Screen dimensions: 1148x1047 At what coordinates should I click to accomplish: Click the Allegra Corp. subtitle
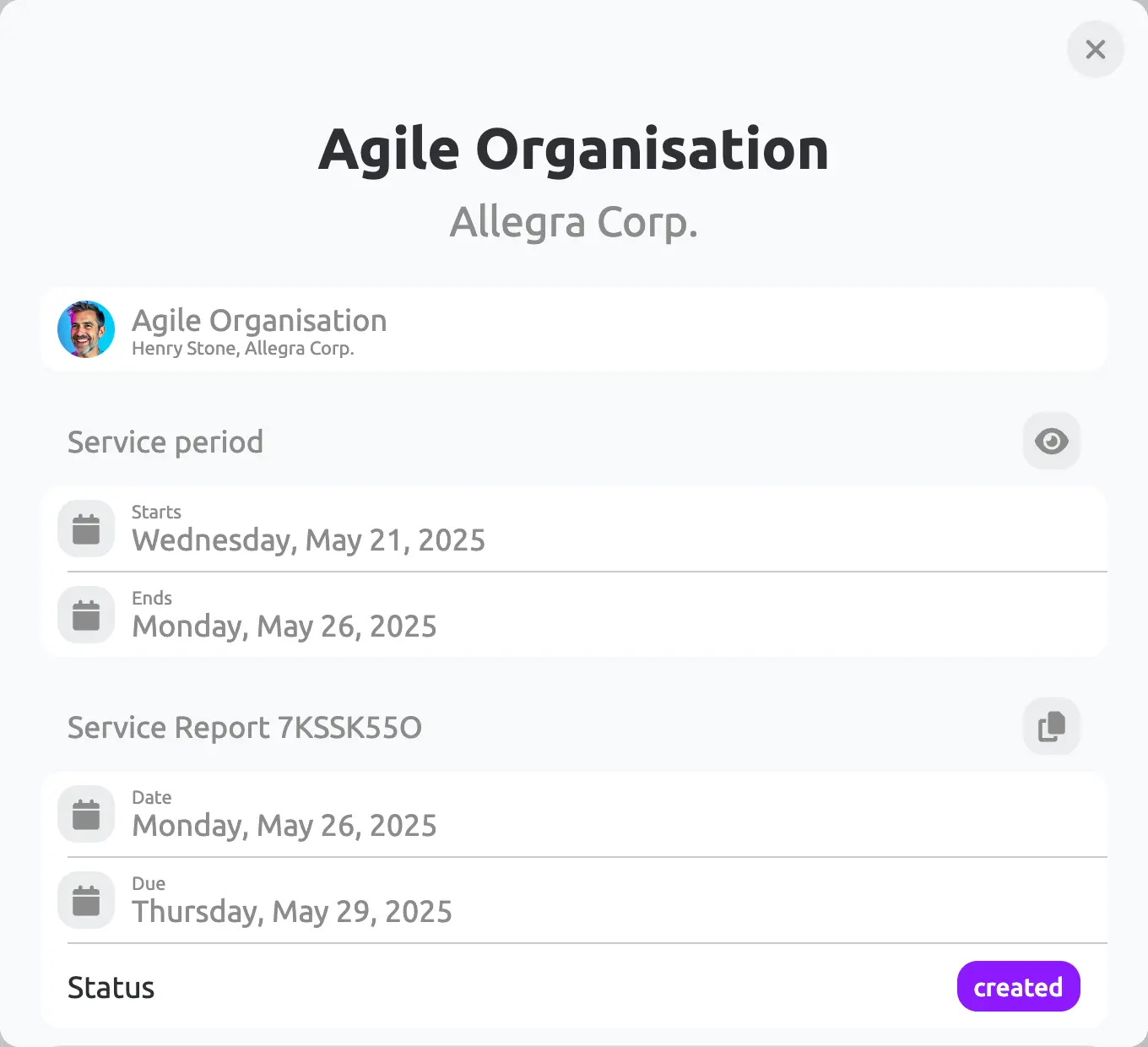point(574,222)
